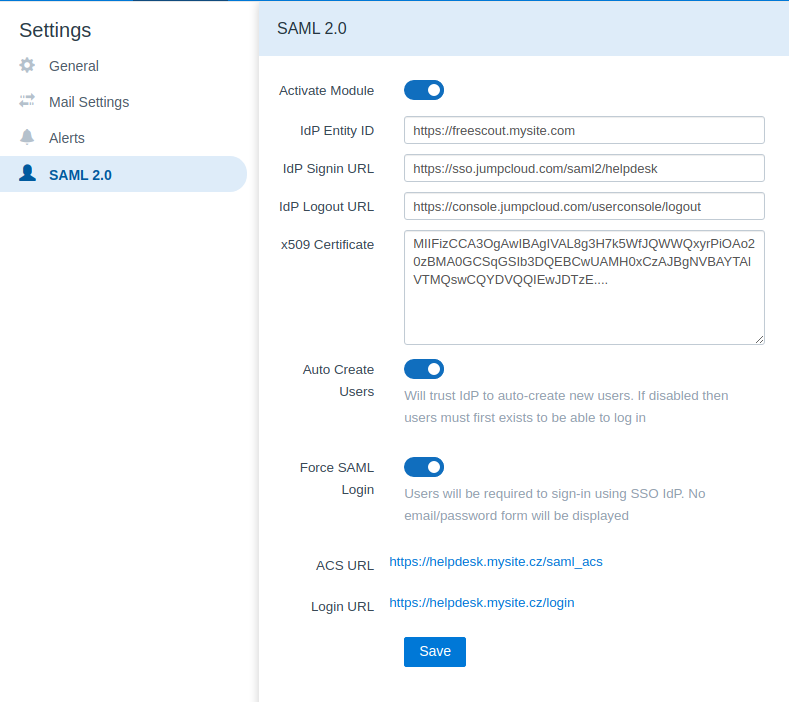789x702 pixels.
Task: Select SAML 2.0 in the settings sidebar
Action: click(80, 175)
